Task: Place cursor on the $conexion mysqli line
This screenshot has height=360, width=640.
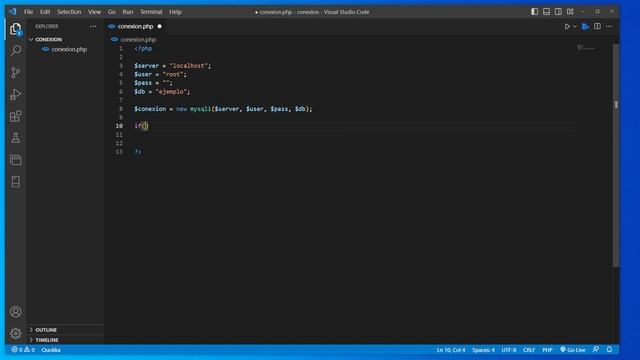Action: (x=223, y=109)
